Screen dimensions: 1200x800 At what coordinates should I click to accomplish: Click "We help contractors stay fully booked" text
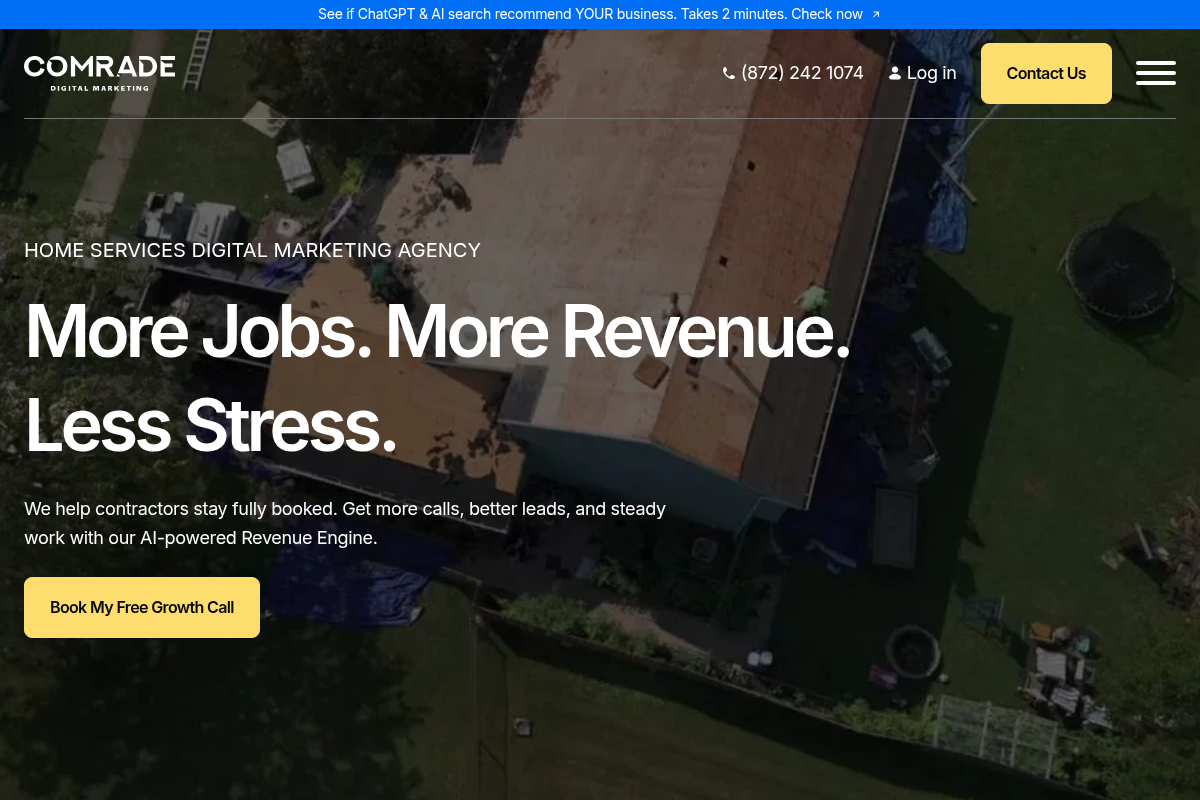(x=180, y=509)
